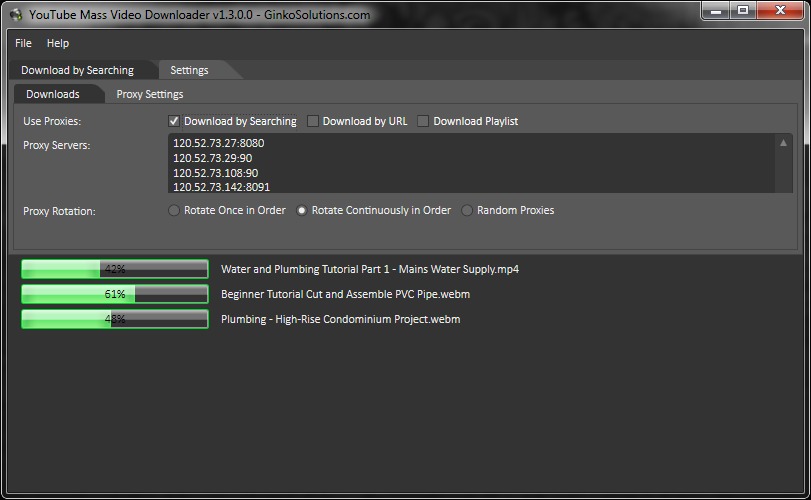Click proxy entry 120.52.73.27:8080
Viewport: 811px width, 500px height.
point(219,143)
